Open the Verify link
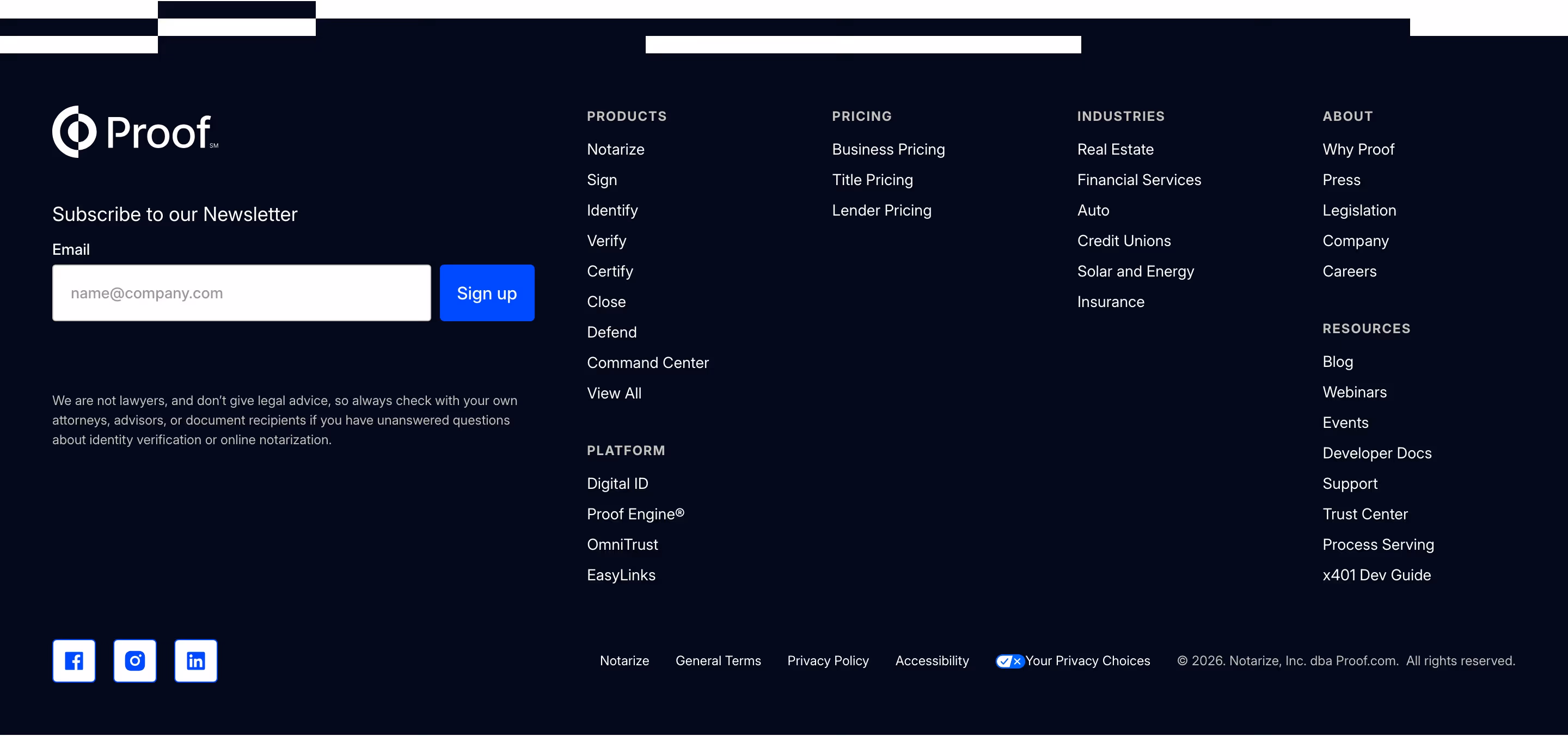 click(x=607, y=241)
